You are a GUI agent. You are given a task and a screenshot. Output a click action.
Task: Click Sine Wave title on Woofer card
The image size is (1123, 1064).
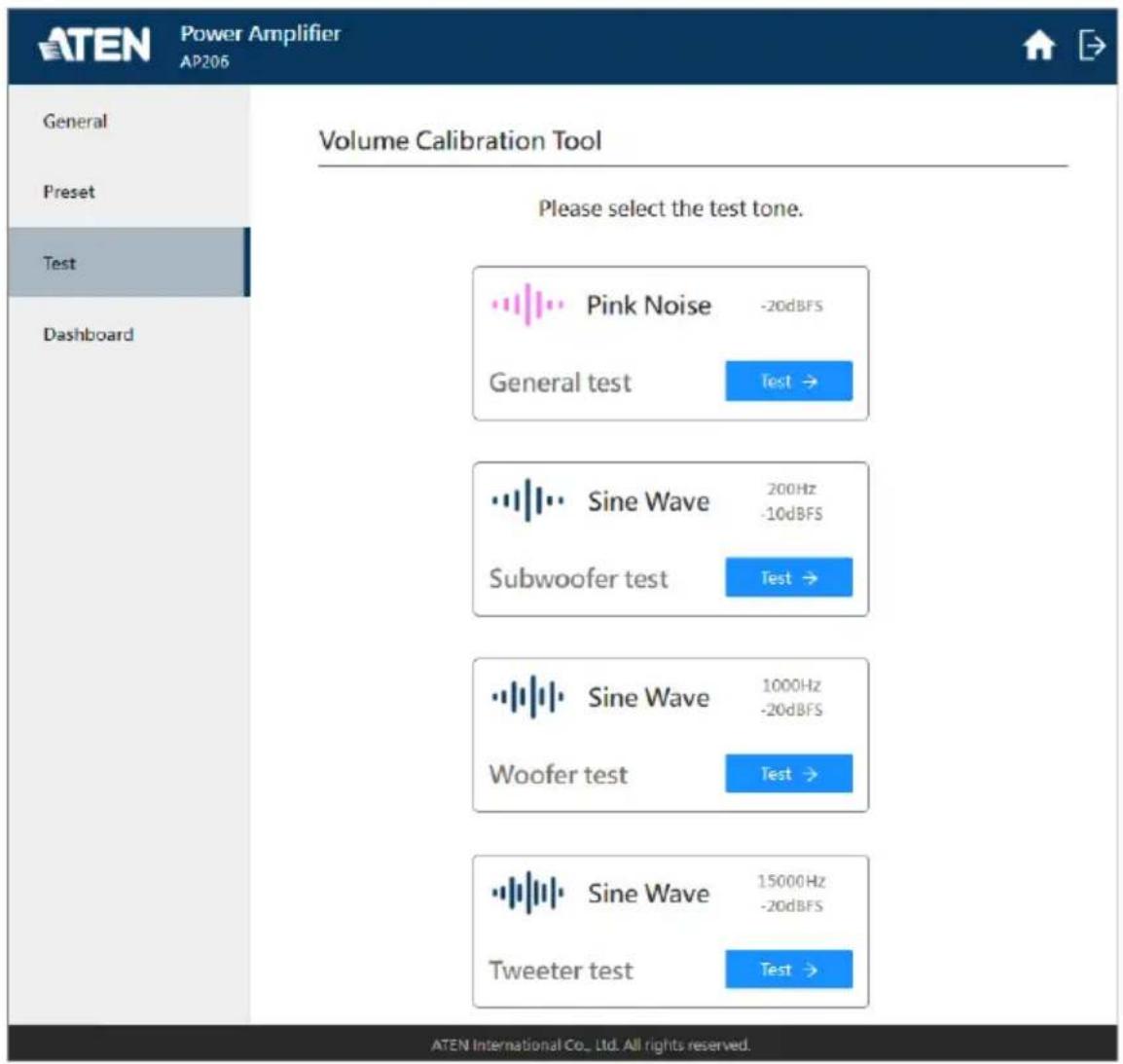tap(649, 697)
